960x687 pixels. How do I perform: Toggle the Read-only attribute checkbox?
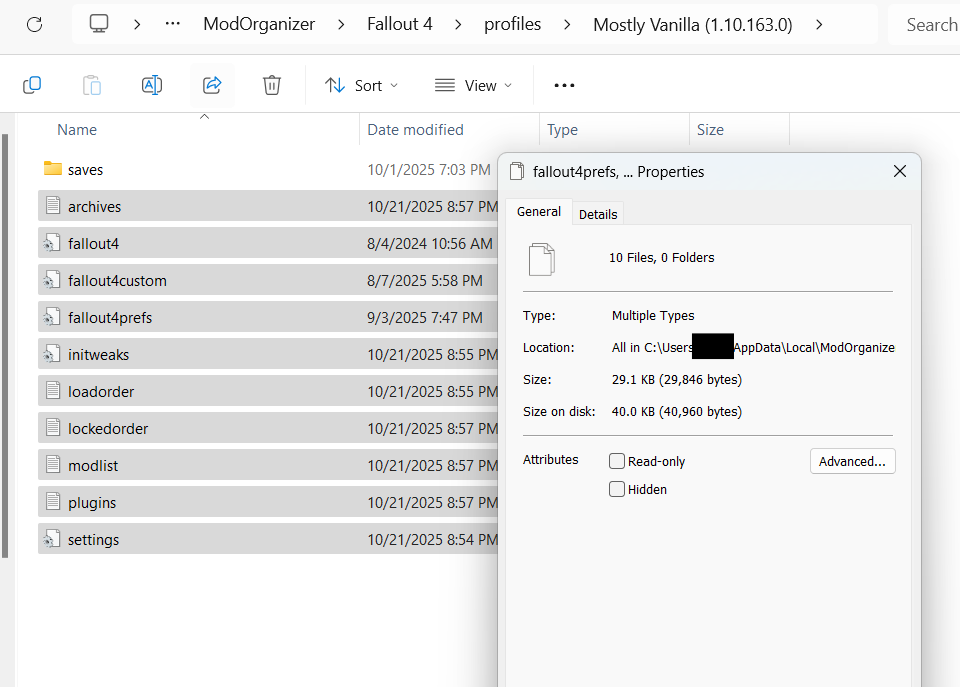pyautogui.click(x=617, y=461)
